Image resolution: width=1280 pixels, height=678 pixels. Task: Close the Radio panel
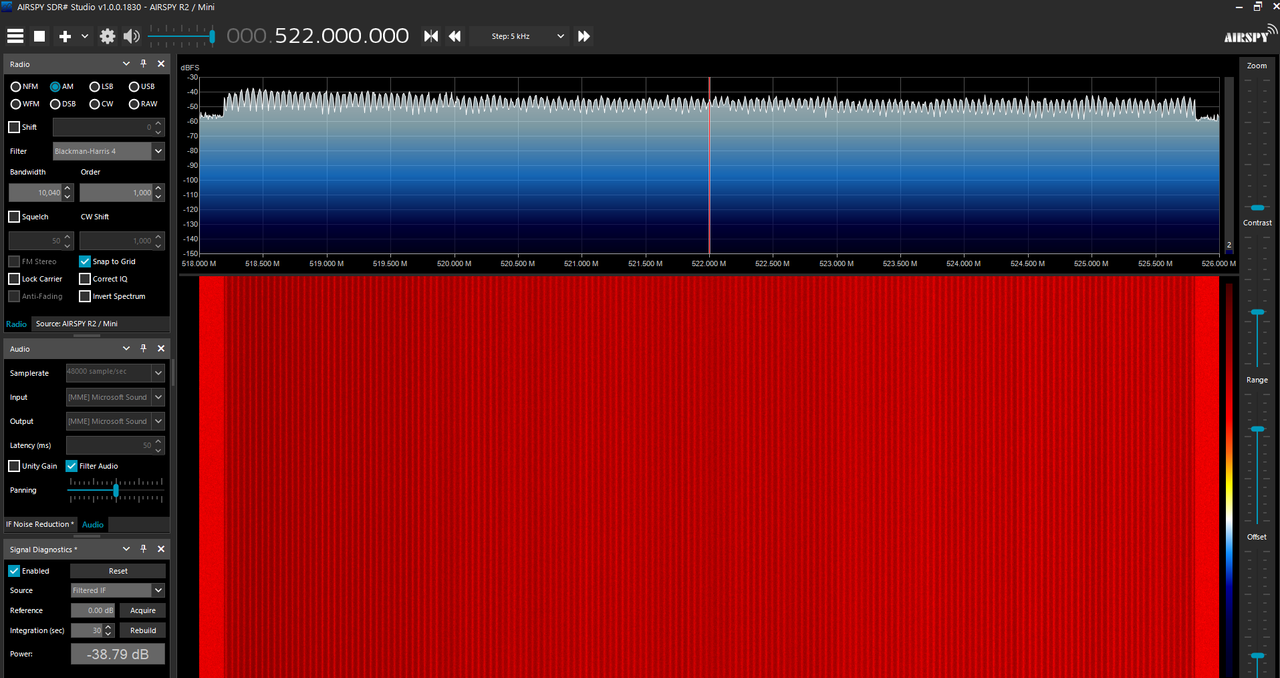coord(161,64)
